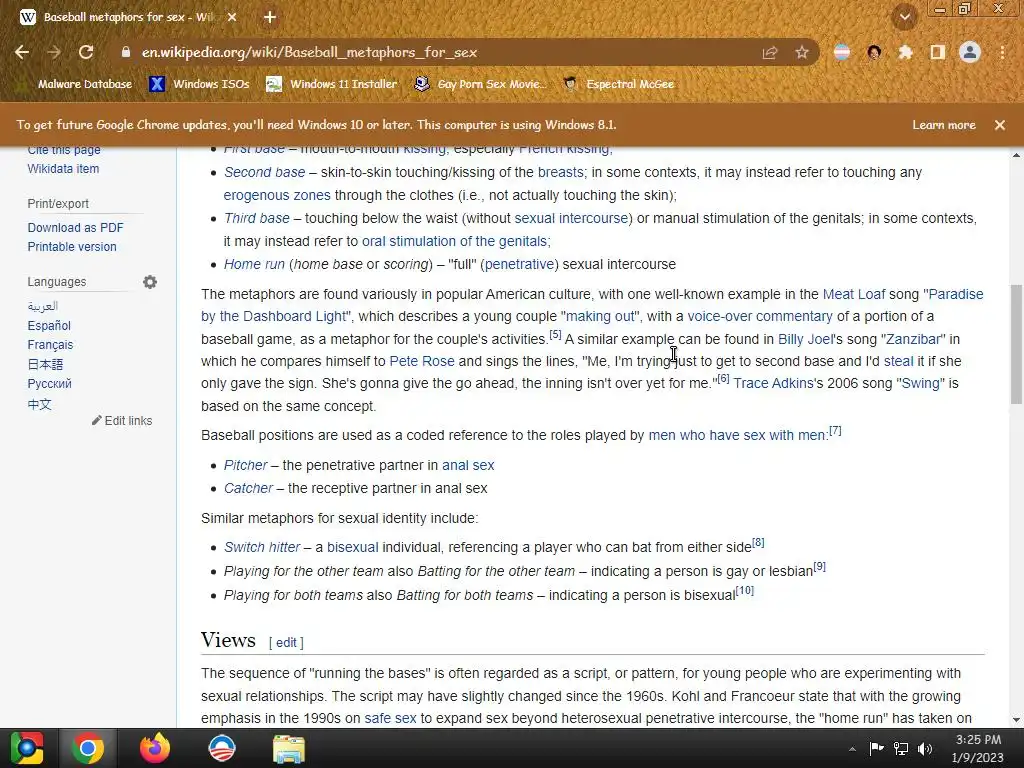This screenshot has width=1024, height=768.
Task: Switch to the Français language version
Action: pyautogui.click(x=50, y=345)
